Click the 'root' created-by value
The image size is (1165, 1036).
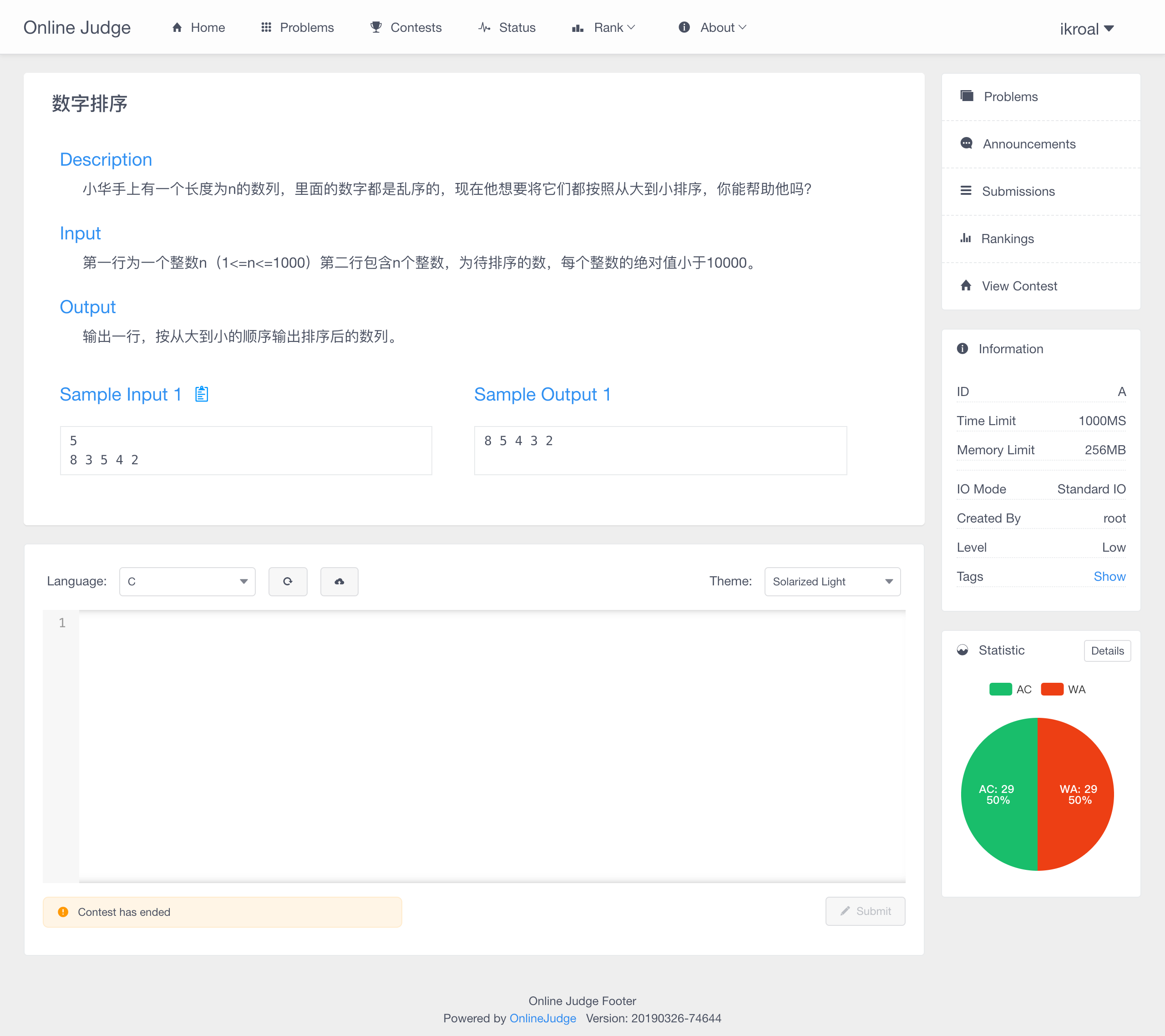click(x=1114, y=518)
